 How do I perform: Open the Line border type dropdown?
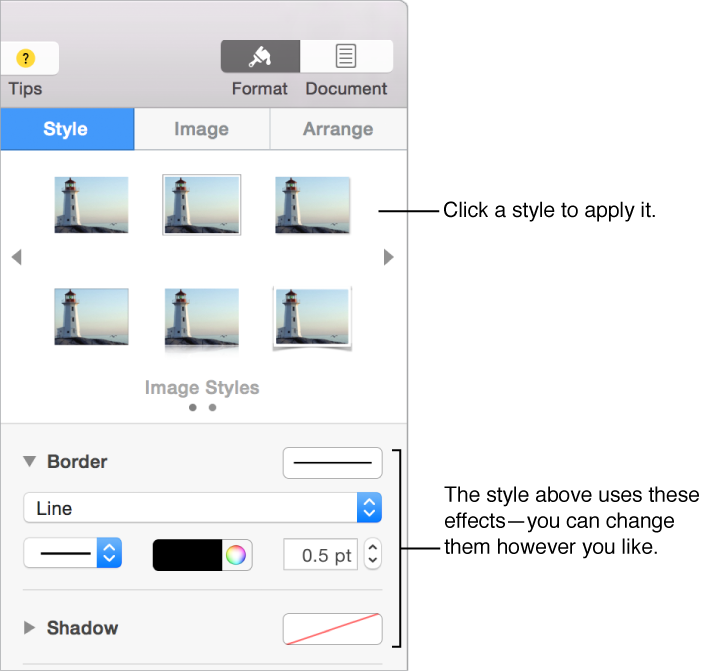click(x=203, y=508)
